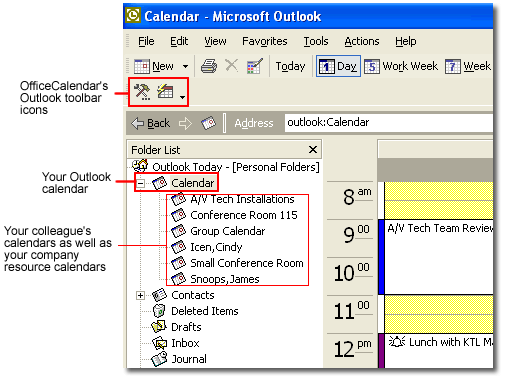Open the New button dropdown arrow
The image size is (505, 376).
click(x=185, y=67)
